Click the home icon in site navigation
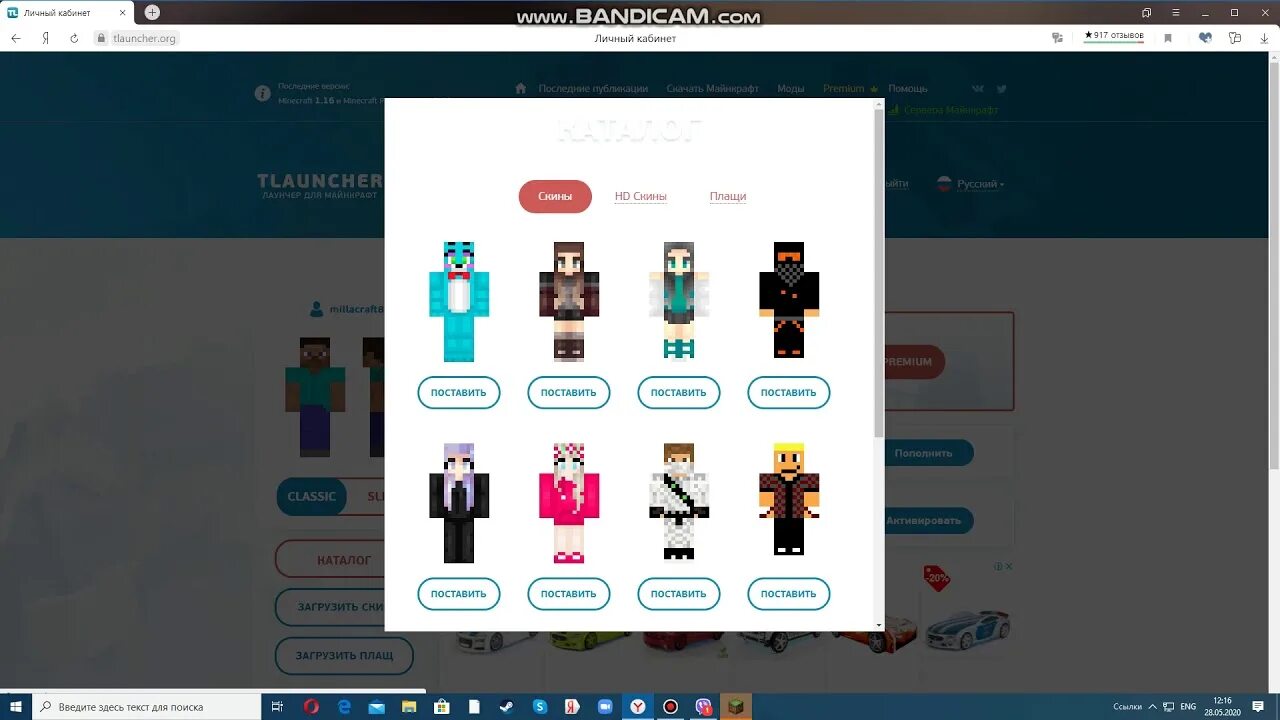The height and width of the screenshot is (720, 1280). pos(520,88)
